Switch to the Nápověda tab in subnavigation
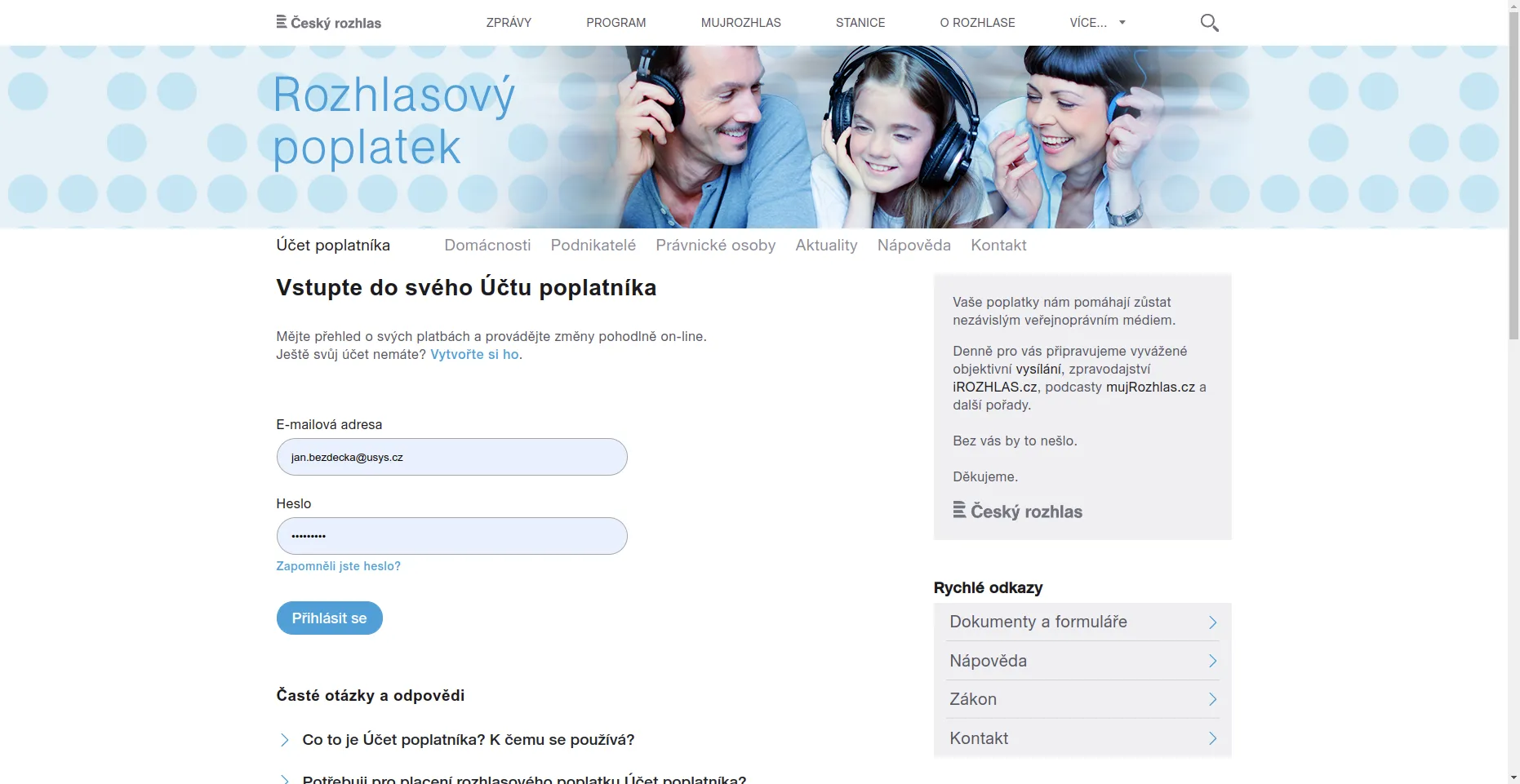Screen dimensions: 1520x784 coord(913,246)
